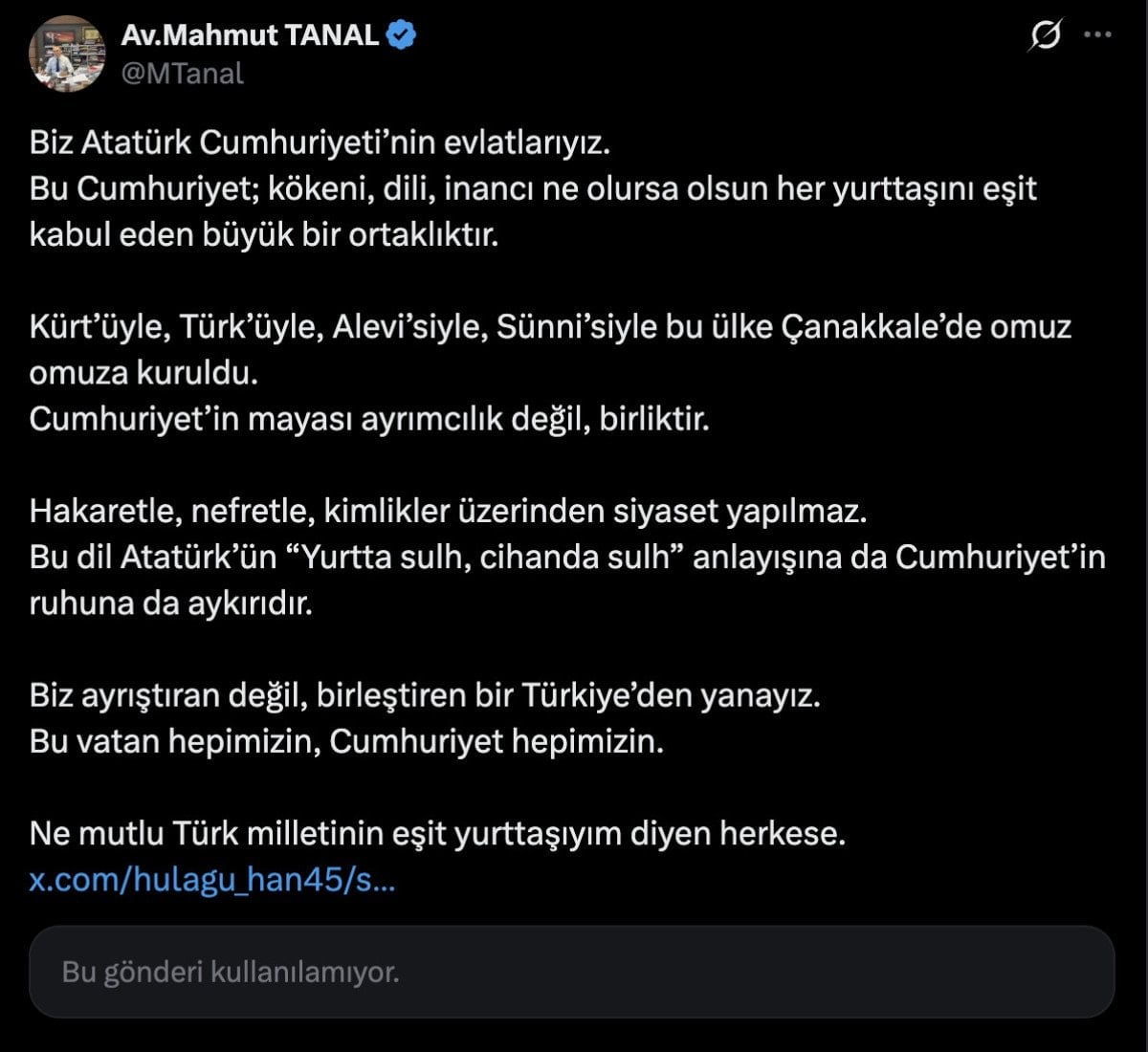Image resolution: width=1148 pixels, height=1052 pixels.
Task: Click the quote "Yurtta sulh, cihanda sulh"
Action: tap(489, 558)
